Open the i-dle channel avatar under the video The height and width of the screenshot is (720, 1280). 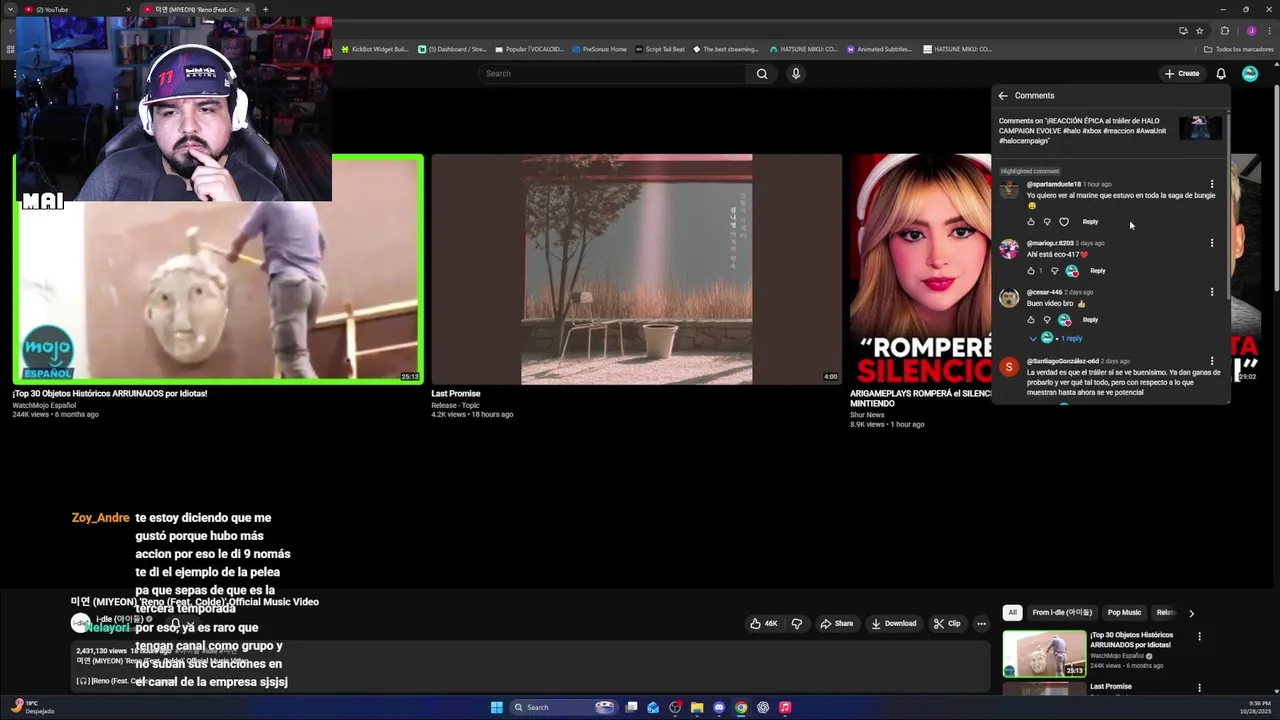click(80, 623)
